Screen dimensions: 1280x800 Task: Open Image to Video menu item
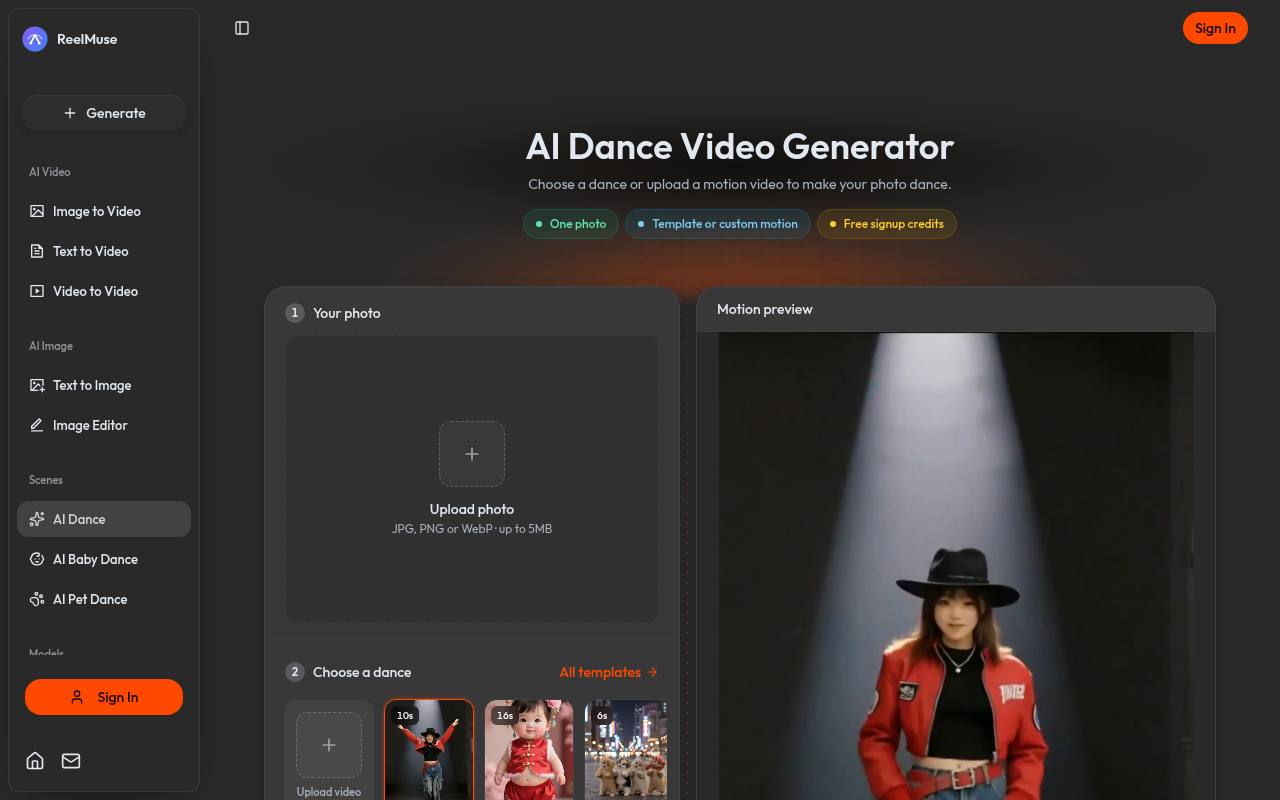click(104, 211)
